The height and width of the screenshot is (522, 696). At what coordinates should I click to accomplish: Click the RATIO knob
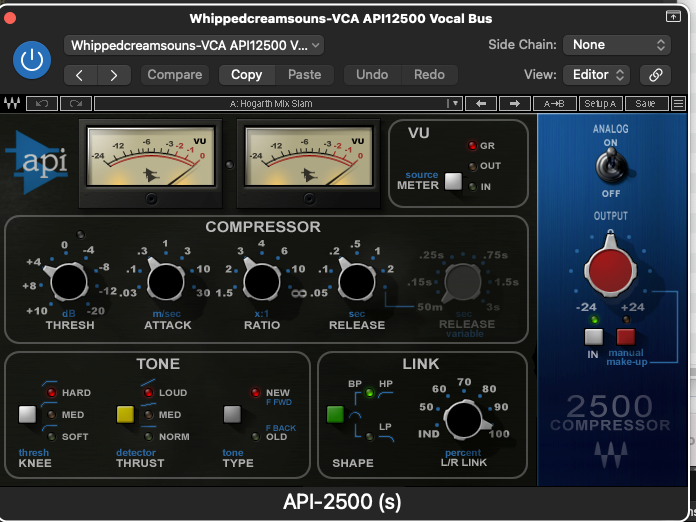(x=262, y=281)
